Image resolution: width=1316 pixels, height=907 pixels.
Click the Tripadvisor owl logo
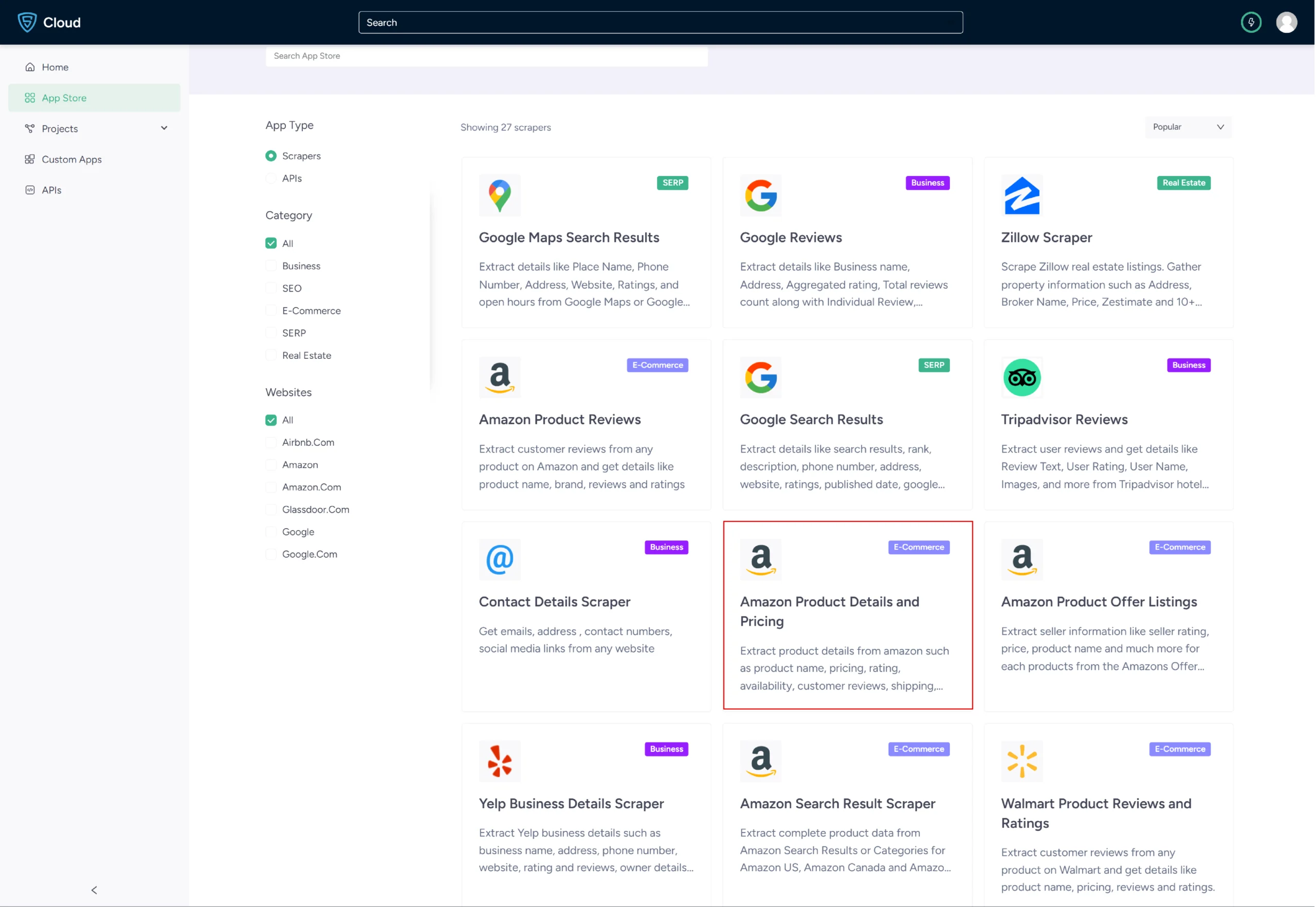click(1021, 377)
